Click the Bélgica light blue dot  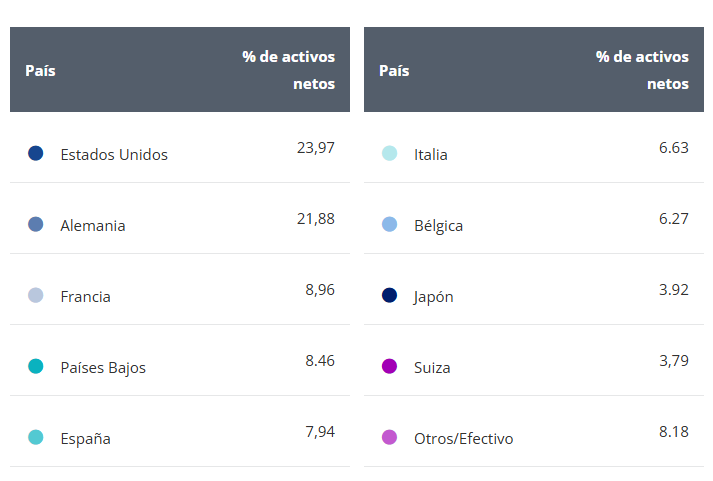(x=390, y=225)
